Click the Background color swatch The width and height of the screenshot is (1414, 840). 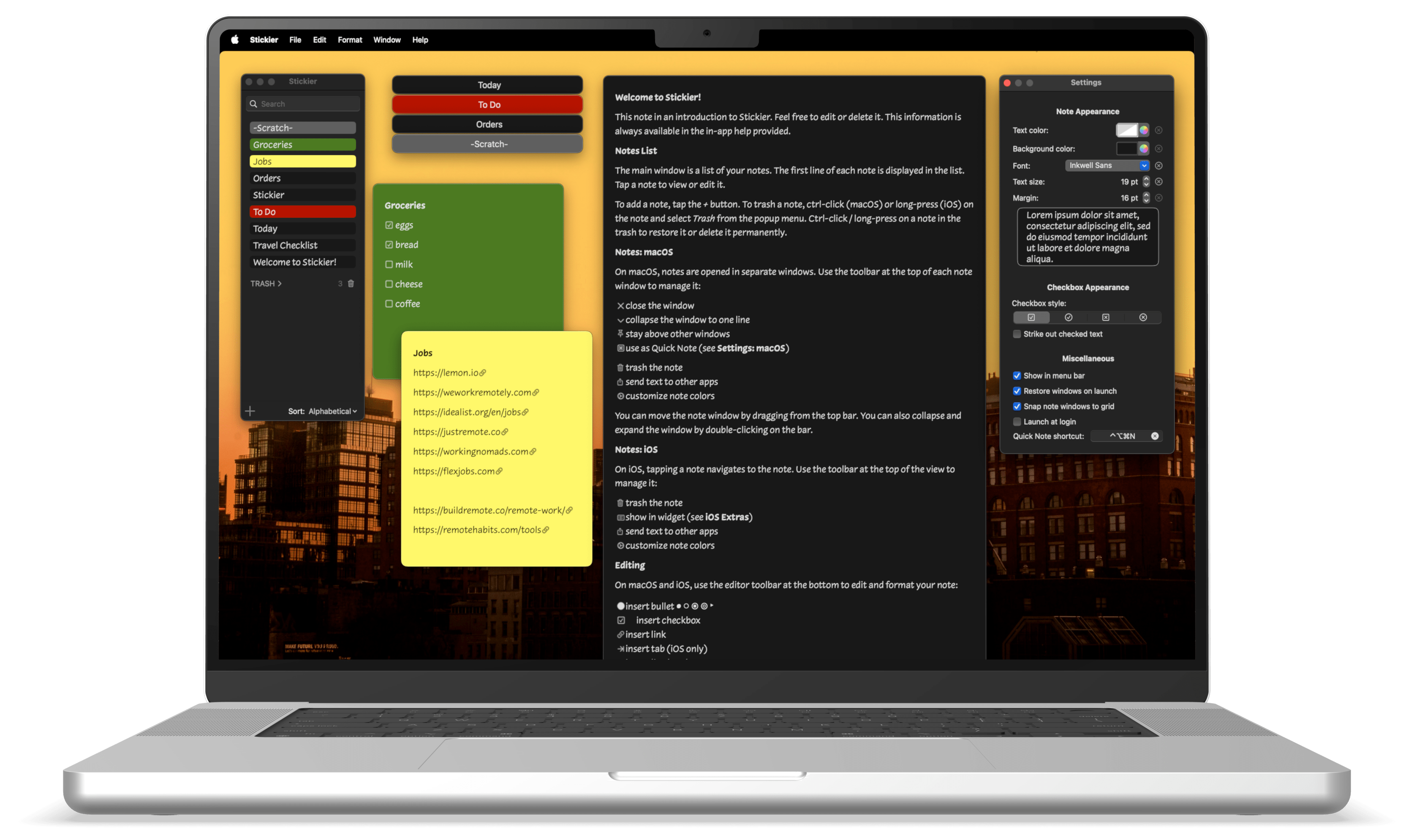tap(1126, 149)
